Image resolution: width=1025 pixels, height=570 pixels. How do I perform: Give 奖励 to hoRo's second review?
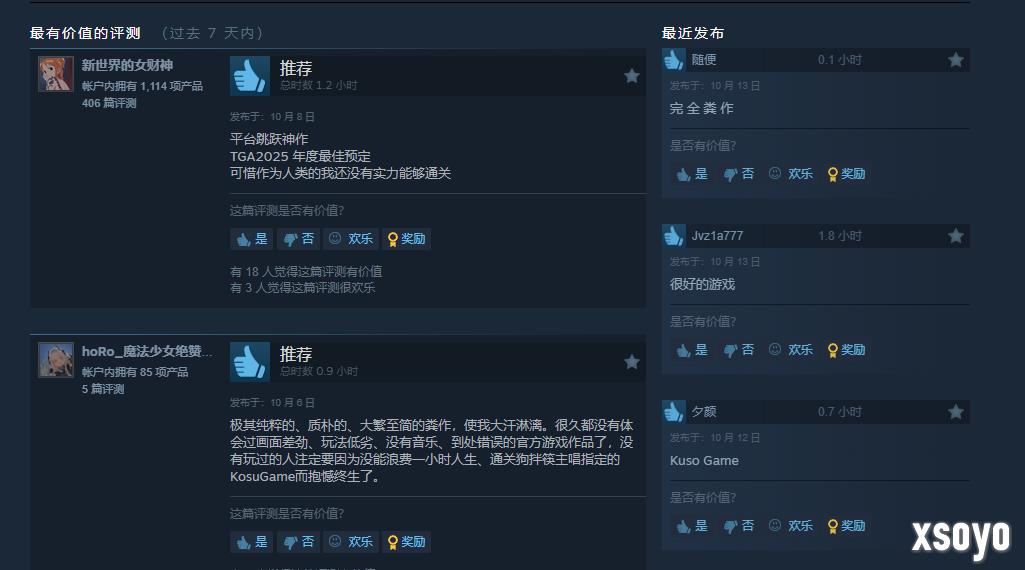[x=406, y=542]
